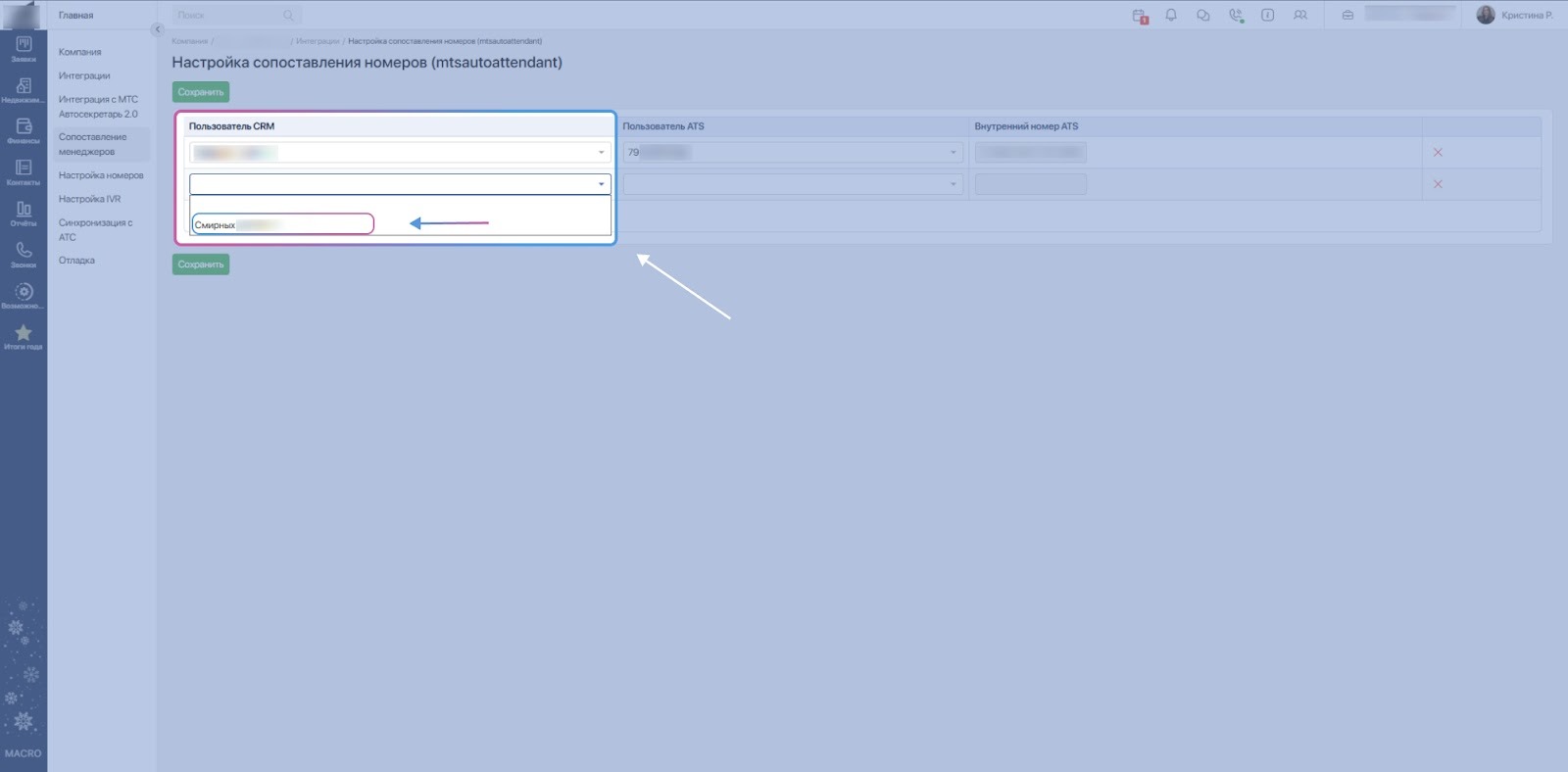The width and height of the screenshot is (1568, 772).
Task: Open the Финансы wallet icon
Action: (24, 129)
